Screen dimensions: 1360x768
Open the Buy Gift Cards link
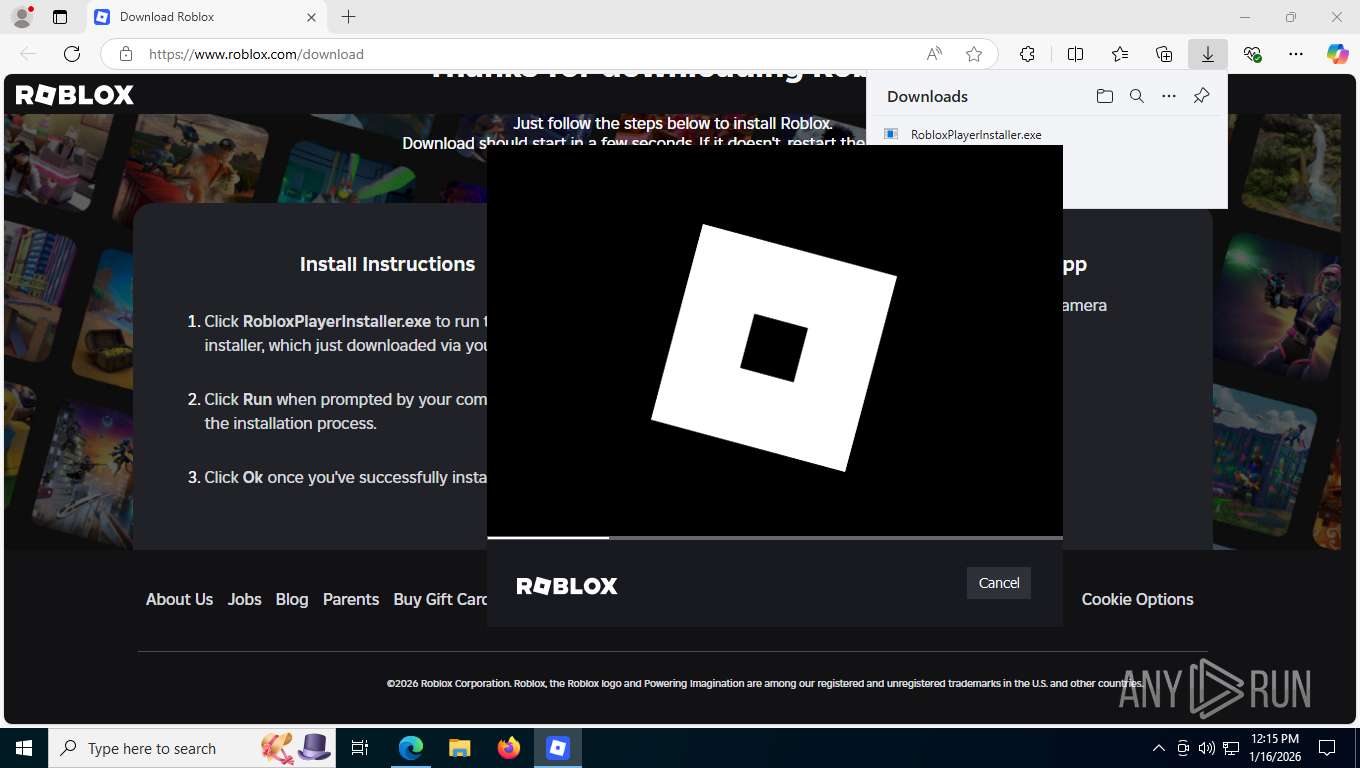(x=440, y=599)
